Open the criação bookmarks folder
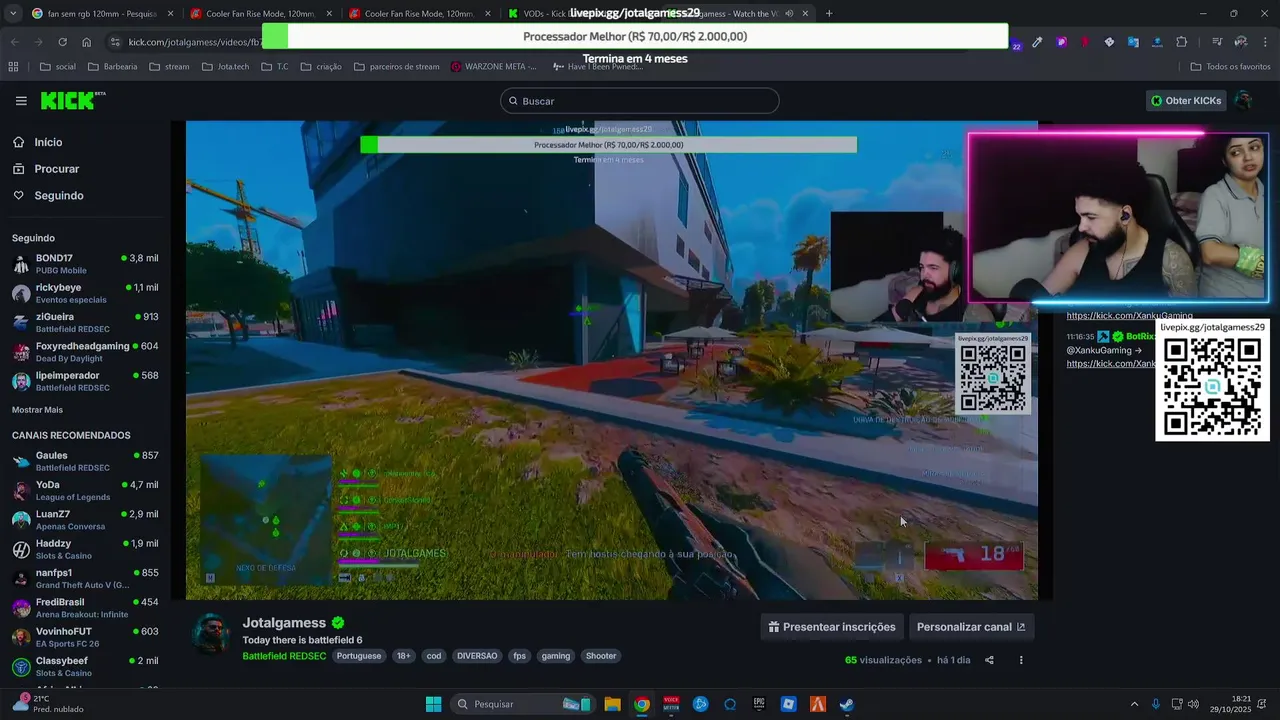The height and width of the screenshot is (720, 1280). tap(320, 67)
